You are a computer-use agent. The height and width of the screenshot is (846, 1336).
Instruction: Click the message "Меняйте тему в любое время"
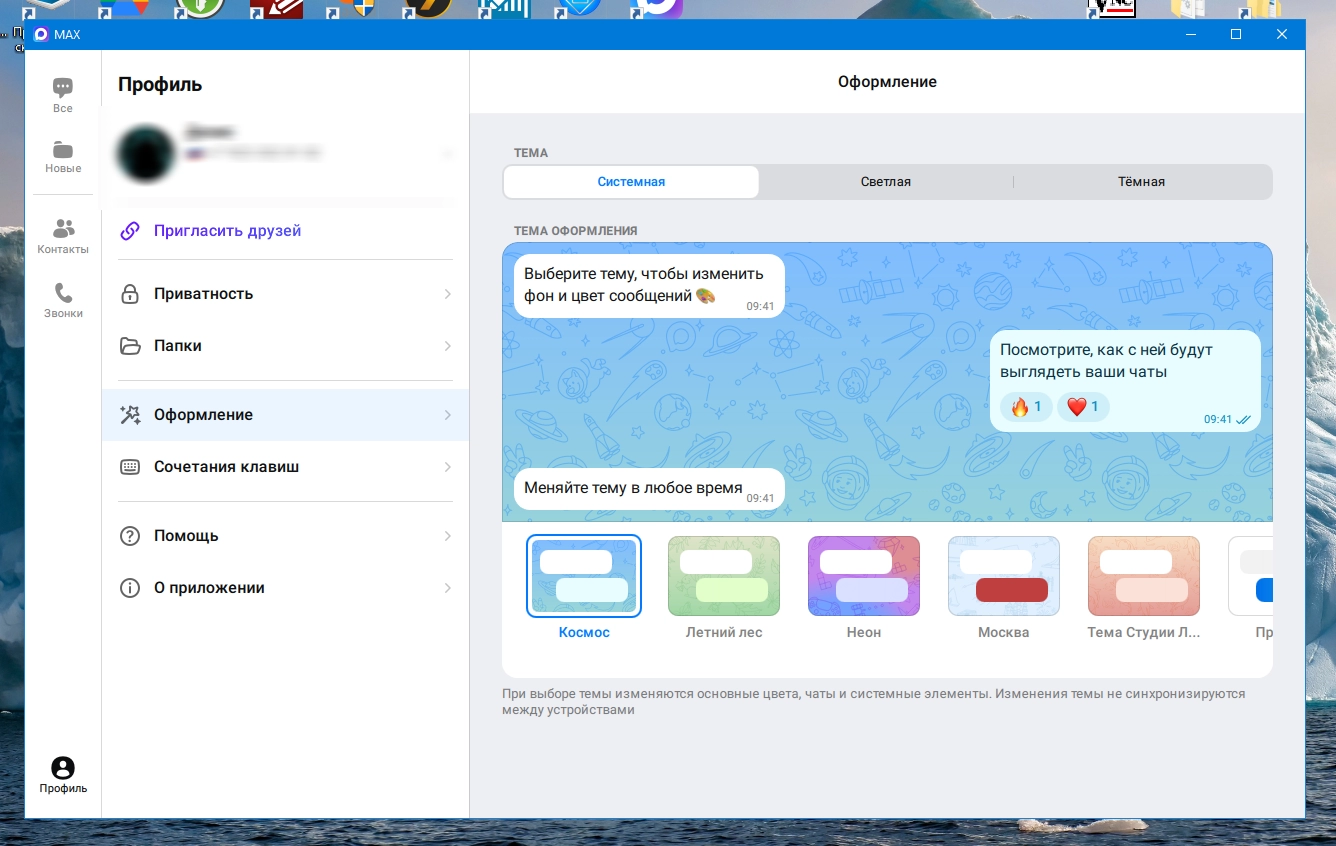click(x=648, y=489)
